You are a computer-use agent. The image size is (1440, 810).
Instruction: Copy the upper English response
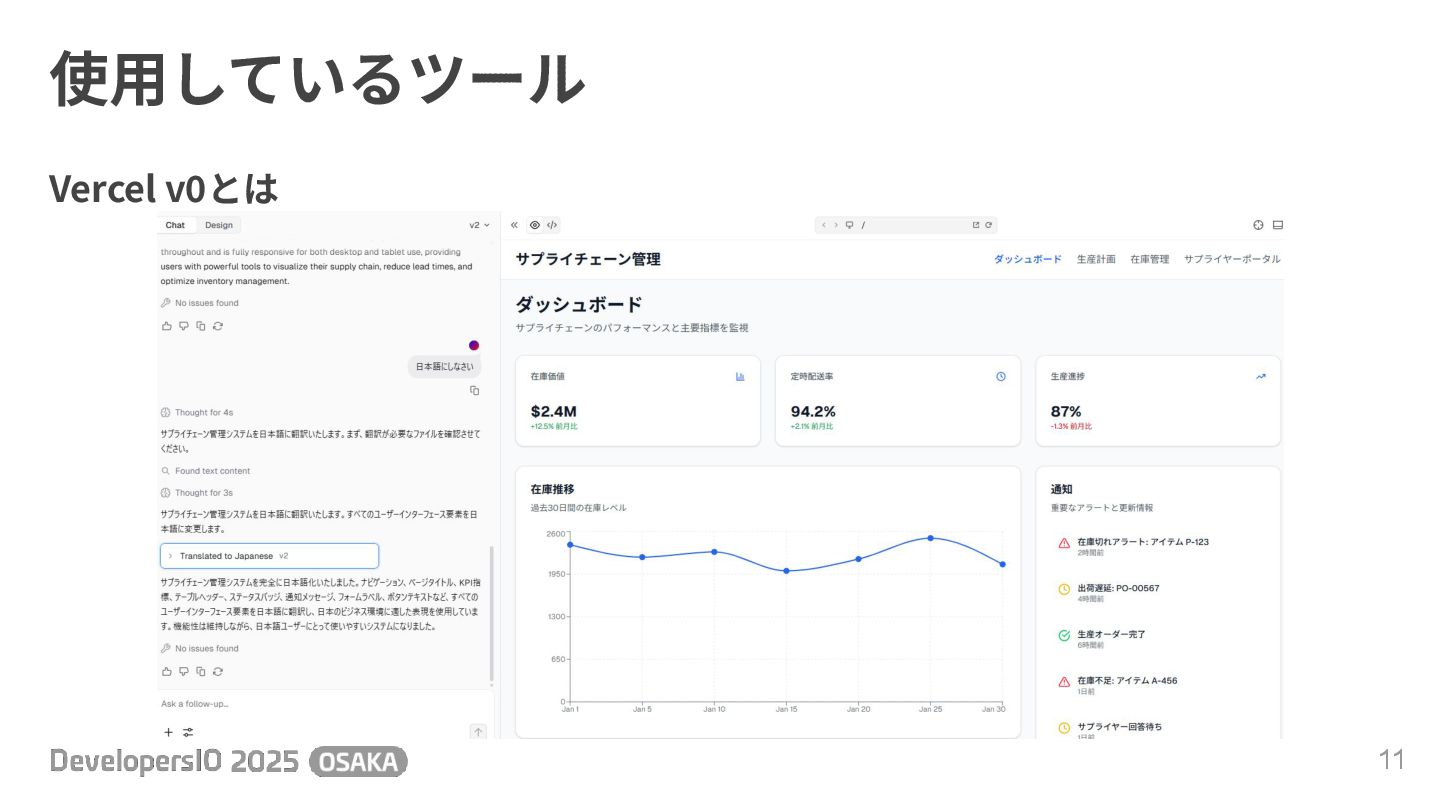pyautogui.click(x=201, y=326)
